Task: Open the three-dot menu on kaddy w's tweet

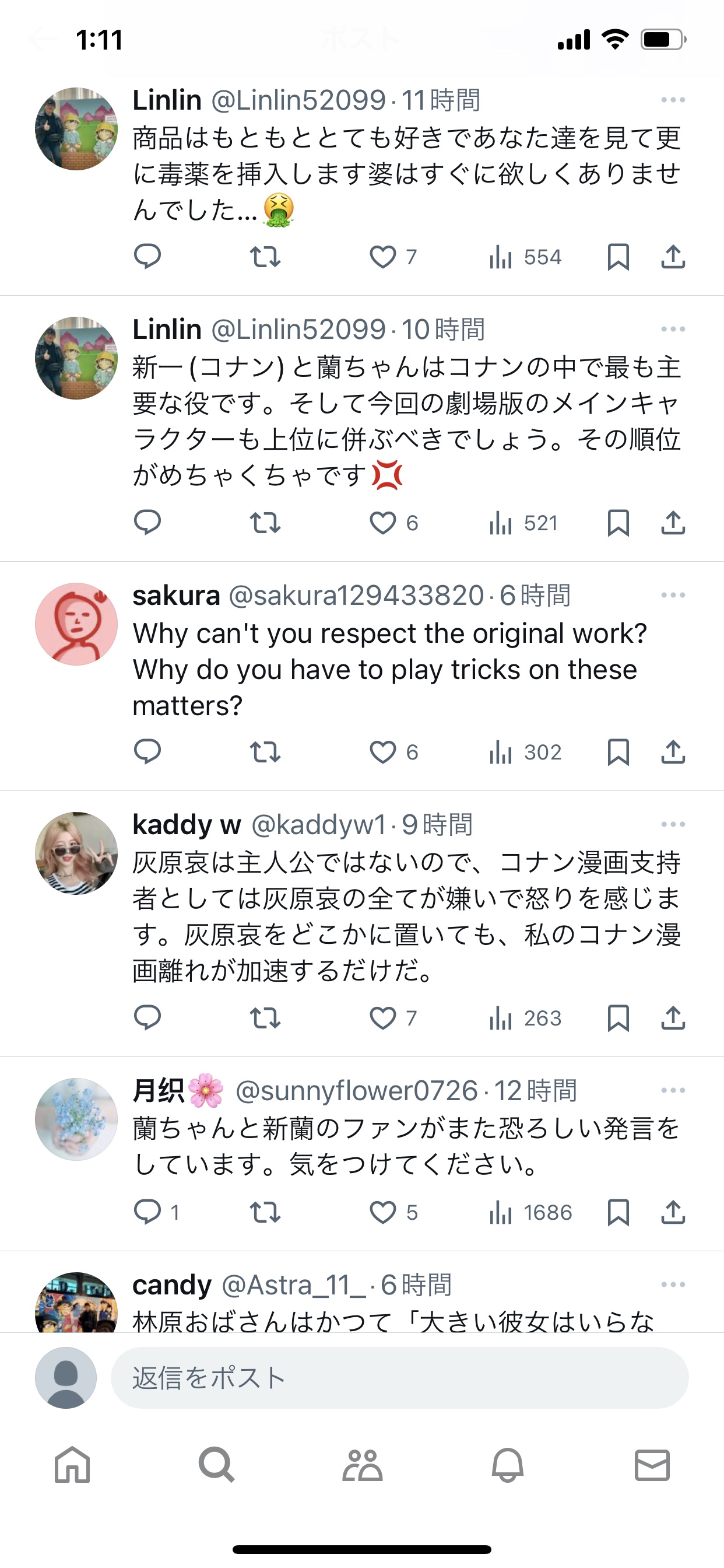Action: 673,824
